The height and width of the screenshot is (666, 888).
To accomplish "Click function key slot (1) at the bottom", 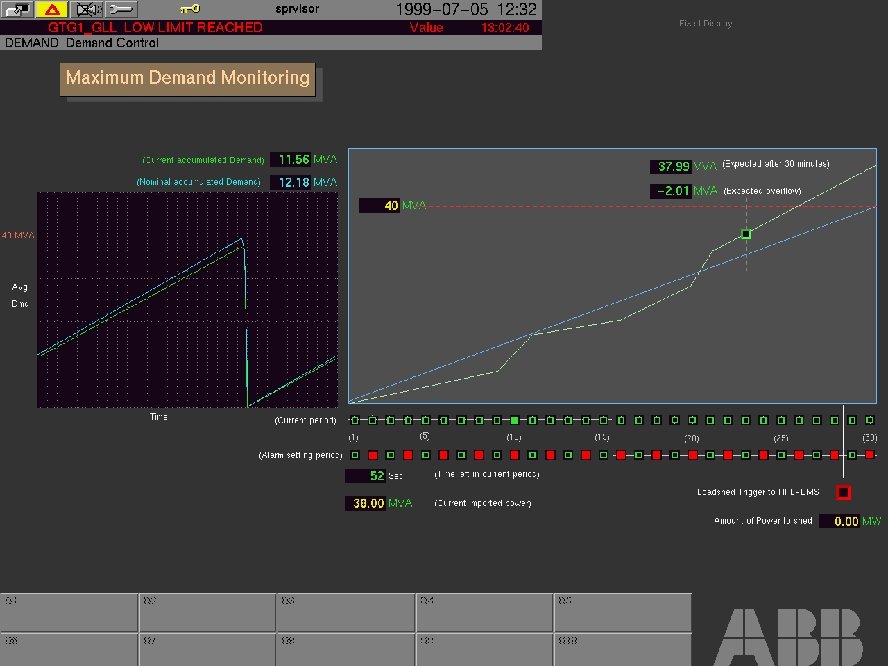I will 68,610.
